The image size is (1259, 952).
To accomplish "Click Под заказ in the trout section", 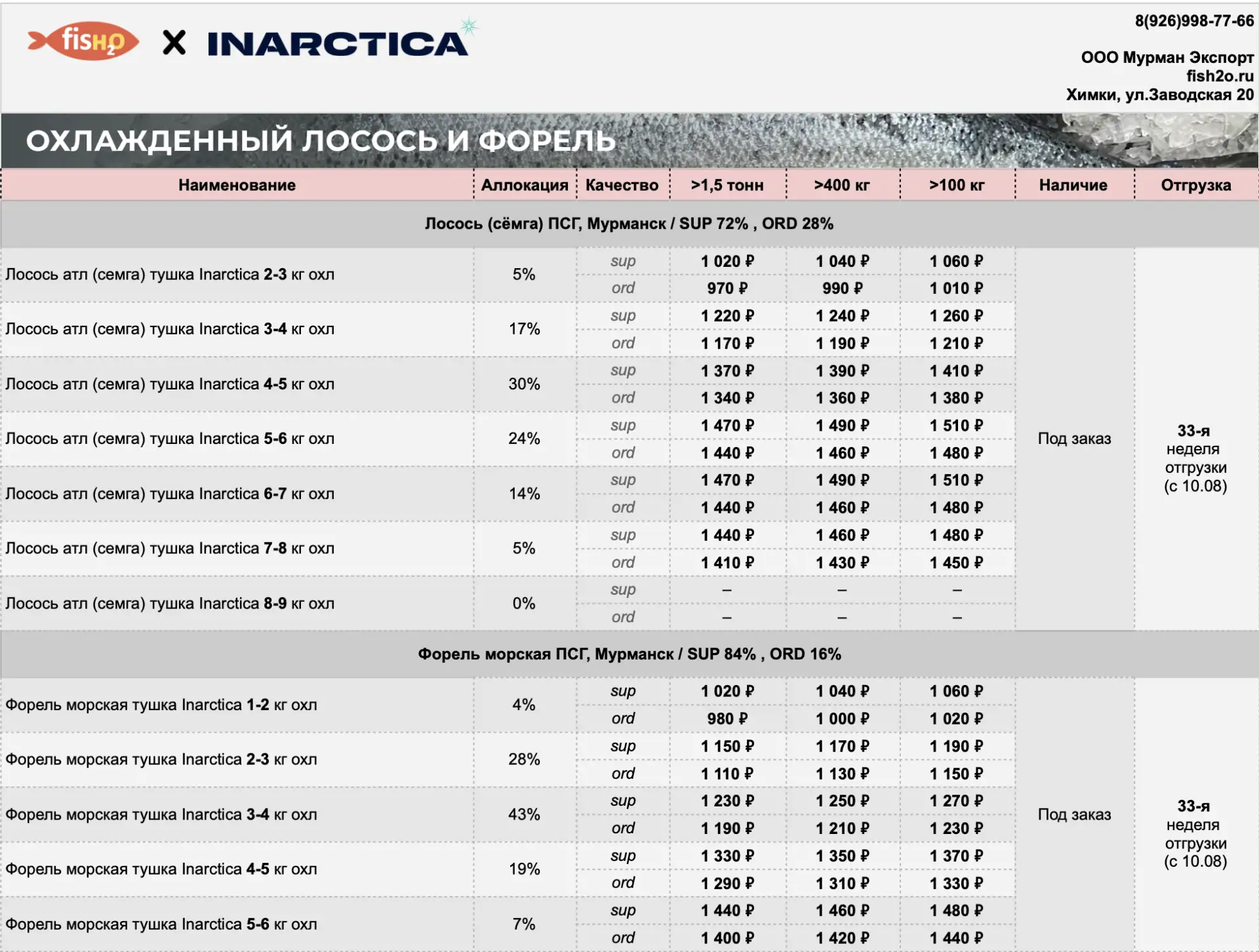I will coord(1074,814).
